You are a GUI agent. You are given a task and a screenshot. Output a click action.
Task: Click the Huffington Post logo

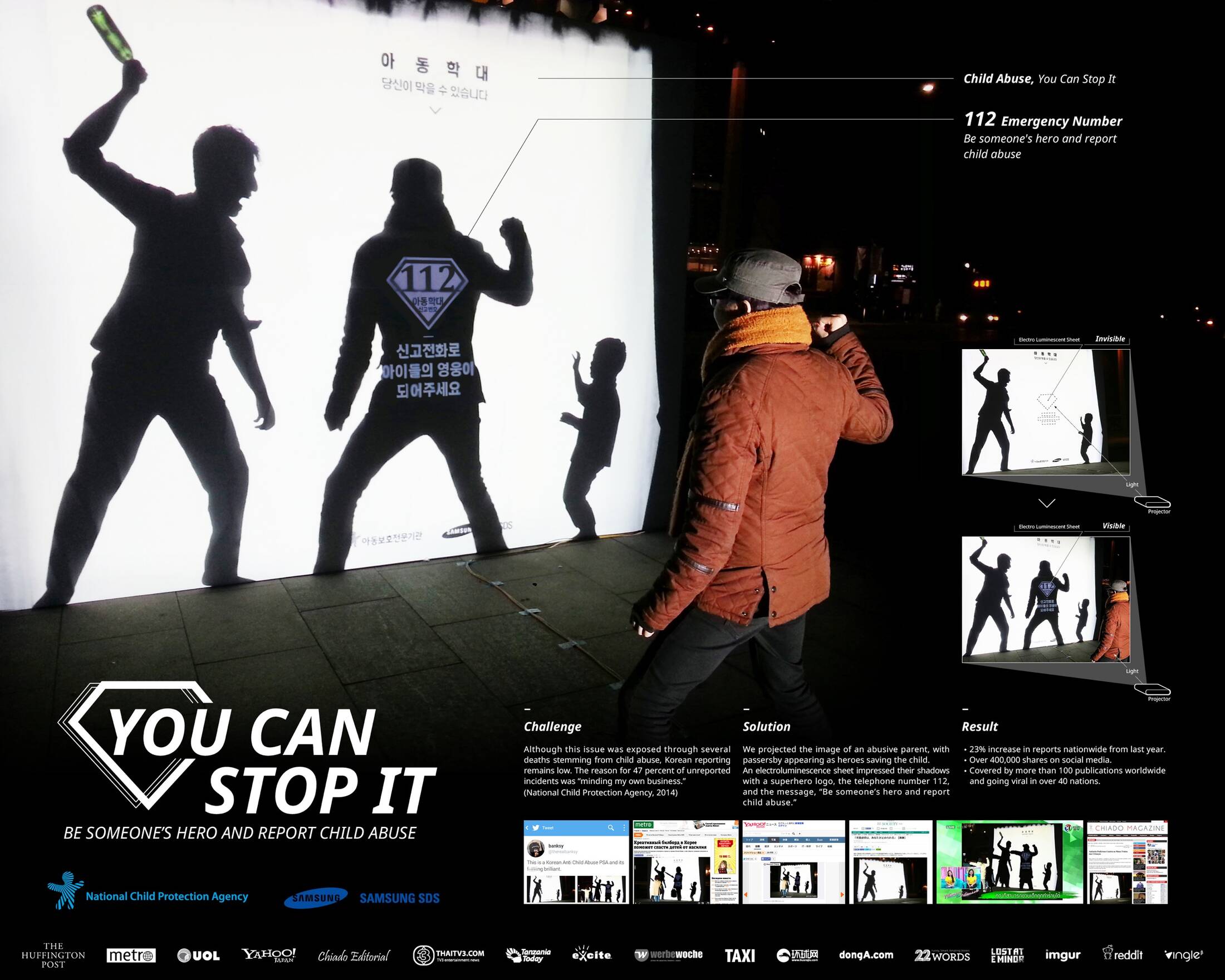coord(53,955)
